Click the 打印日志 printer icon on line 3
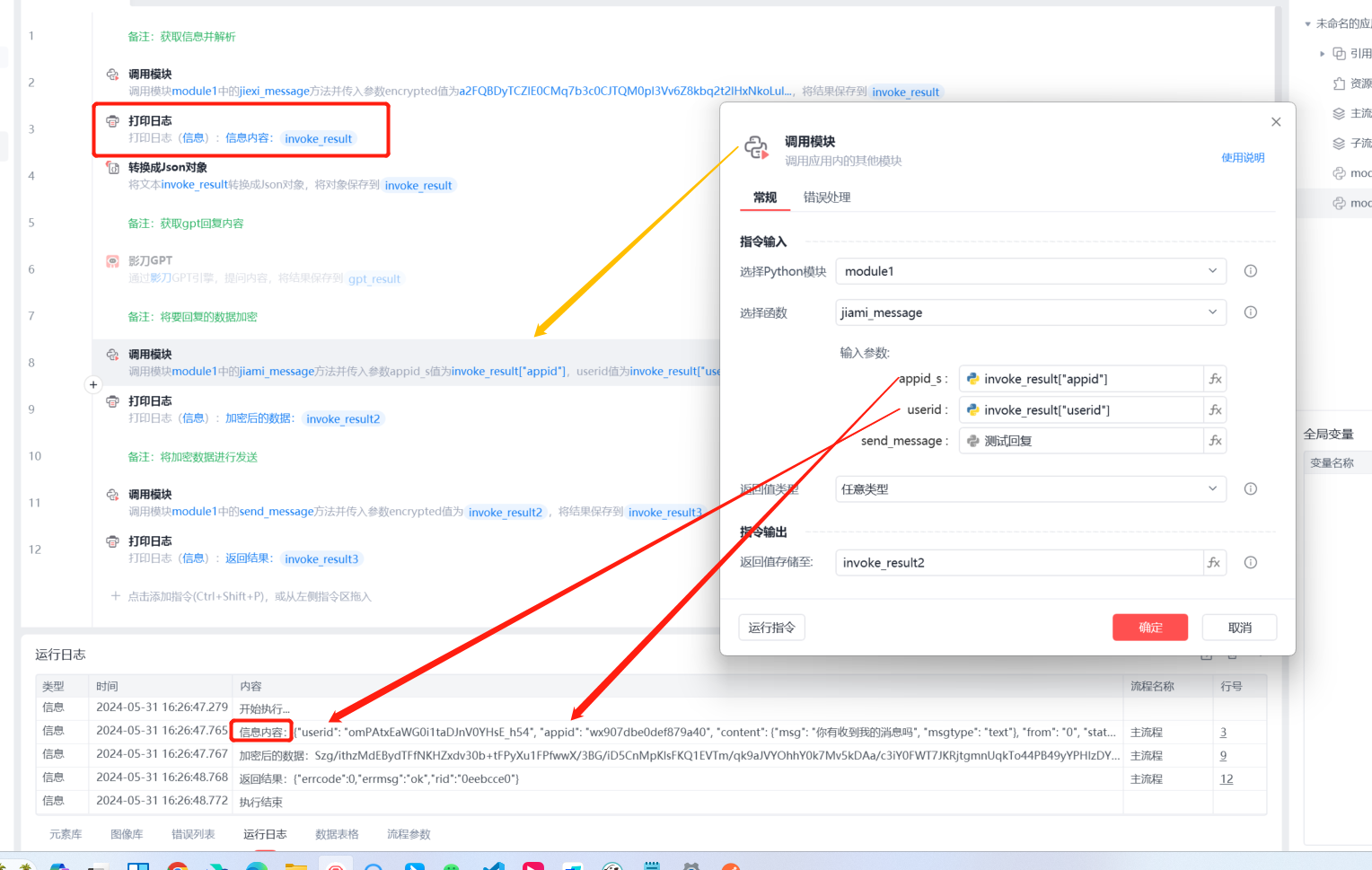The width and height of the screenshot is (1372, 870). pyautogui.click(x=112, y=121)
